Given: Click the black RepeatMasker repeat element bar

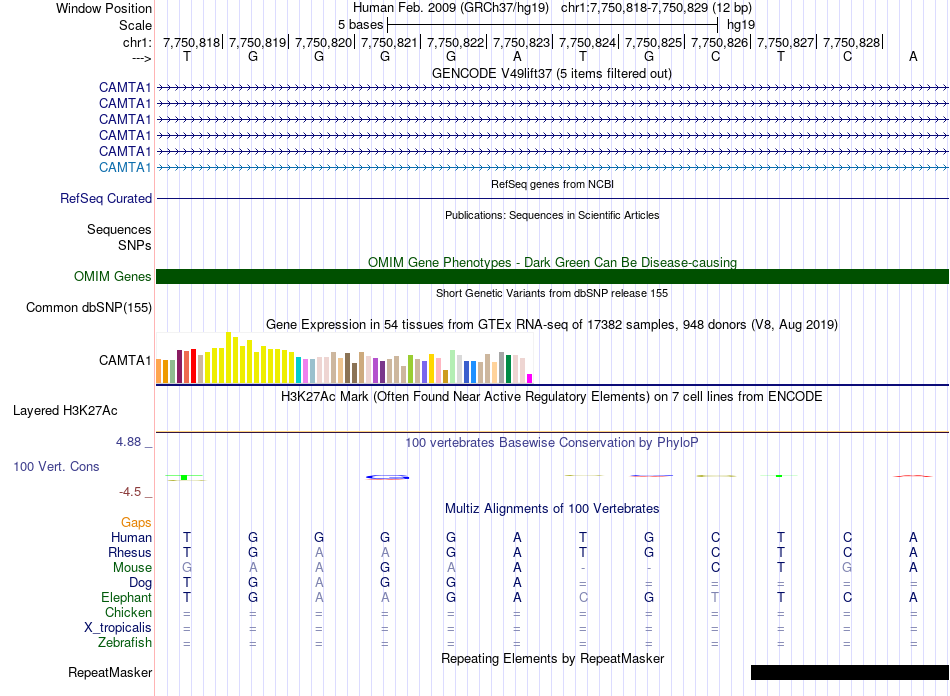Looking at the screenshot, I should (x=849, y=672).
